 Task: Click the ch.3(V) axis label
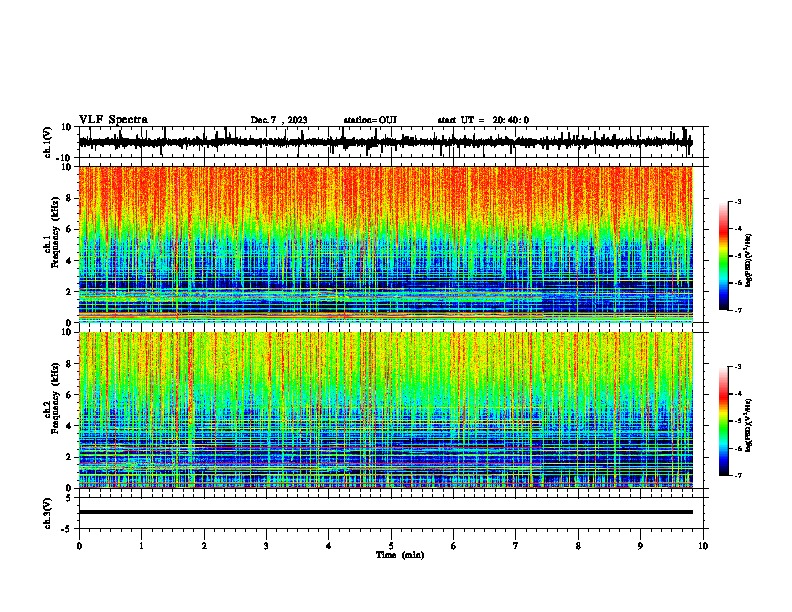48,513
